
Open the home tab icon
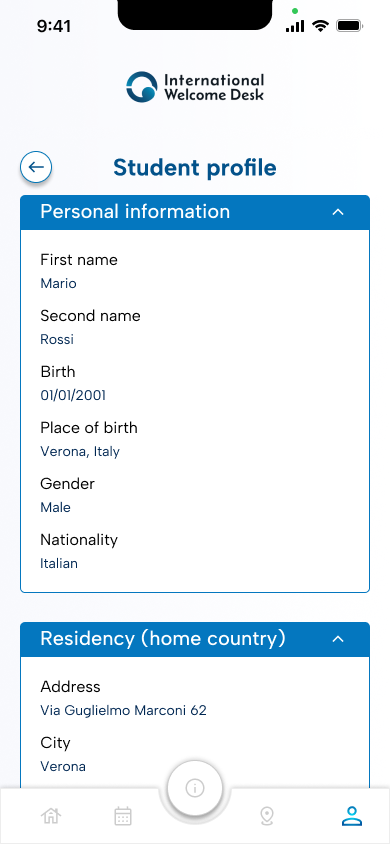[x=51, y=816]
